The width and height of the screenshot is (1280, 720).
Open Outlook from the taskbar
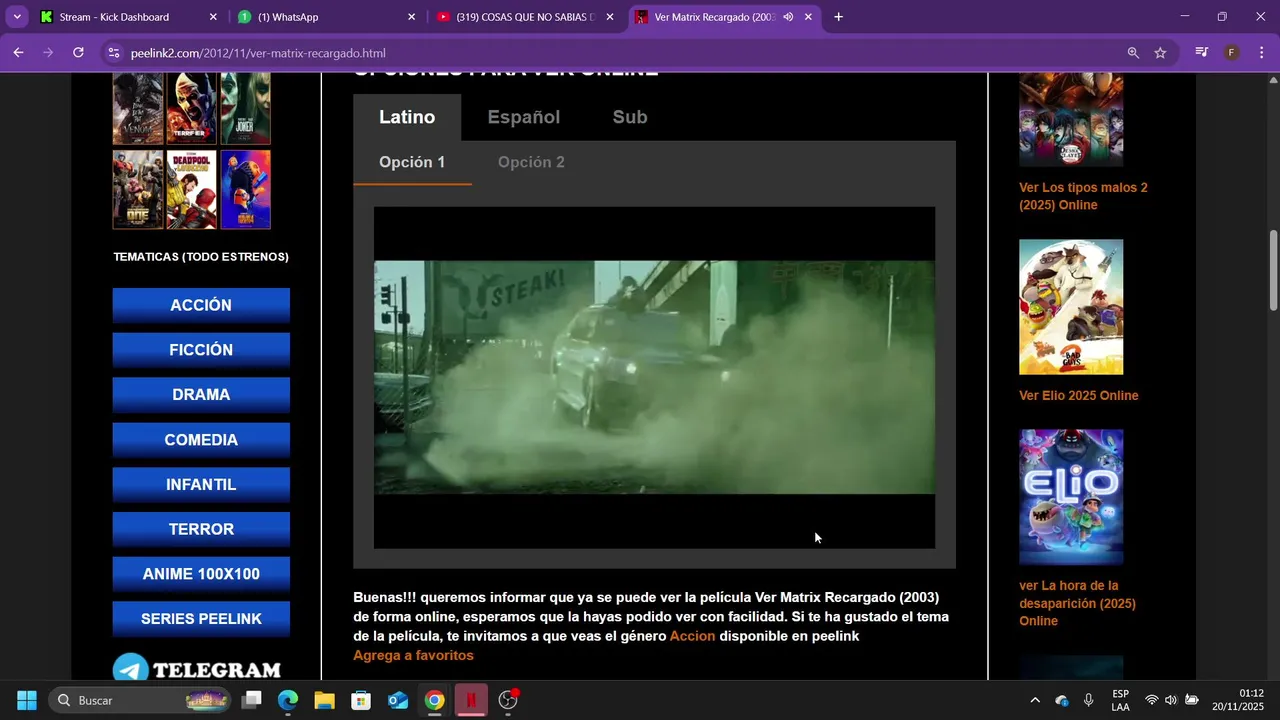click(x=398, y=700)
